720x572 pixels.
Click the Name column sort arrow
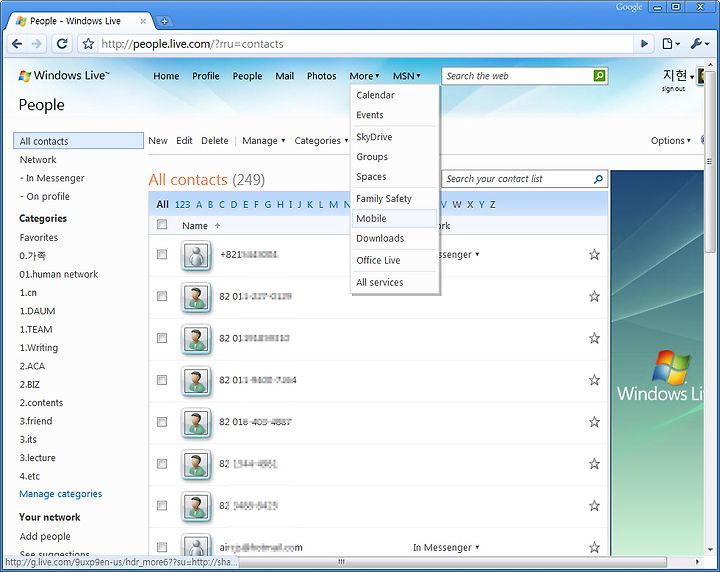pos(218,225)
